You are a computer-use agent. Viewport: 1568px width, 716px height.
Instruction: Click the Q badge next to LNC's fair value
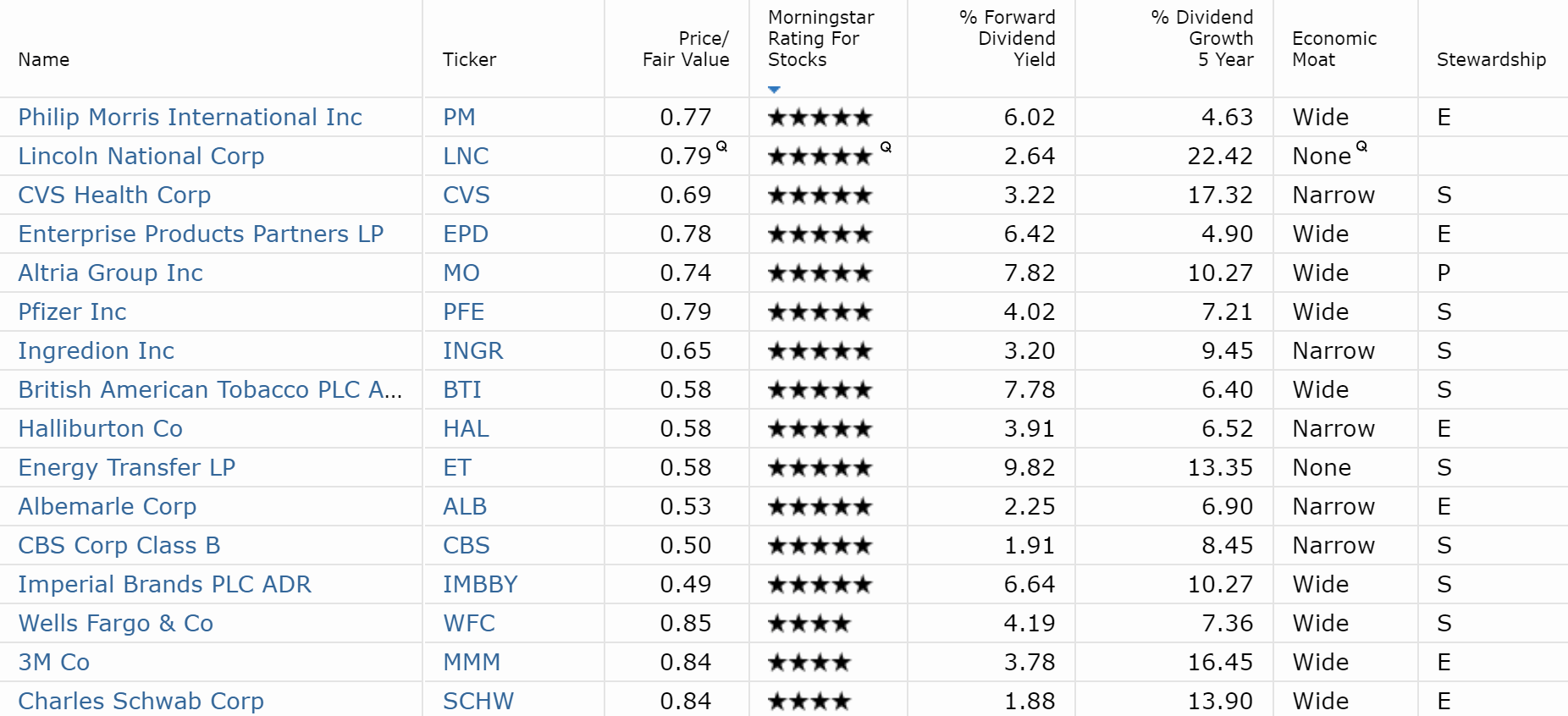pyautogui.click(x=721, y=147)
